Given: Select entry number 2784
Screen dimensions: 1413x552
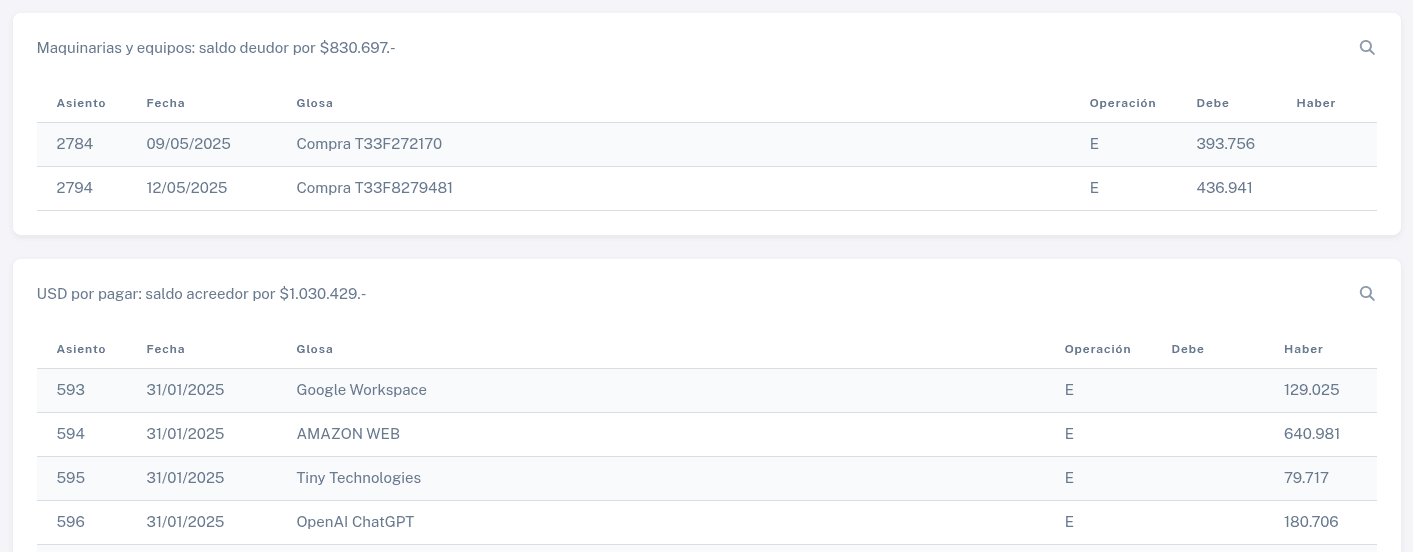Looking at the screenshot, I should (x=75, y=144).
